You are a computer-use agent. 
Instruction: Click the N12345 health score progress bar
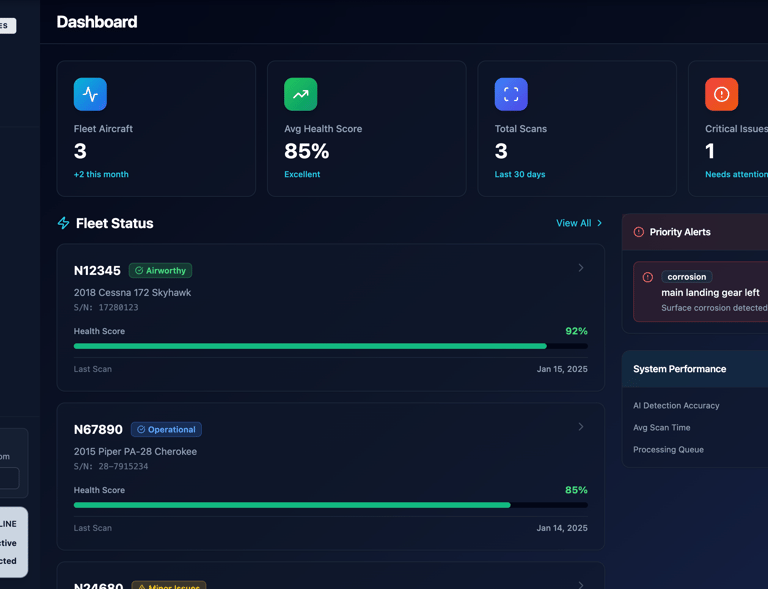331,346
